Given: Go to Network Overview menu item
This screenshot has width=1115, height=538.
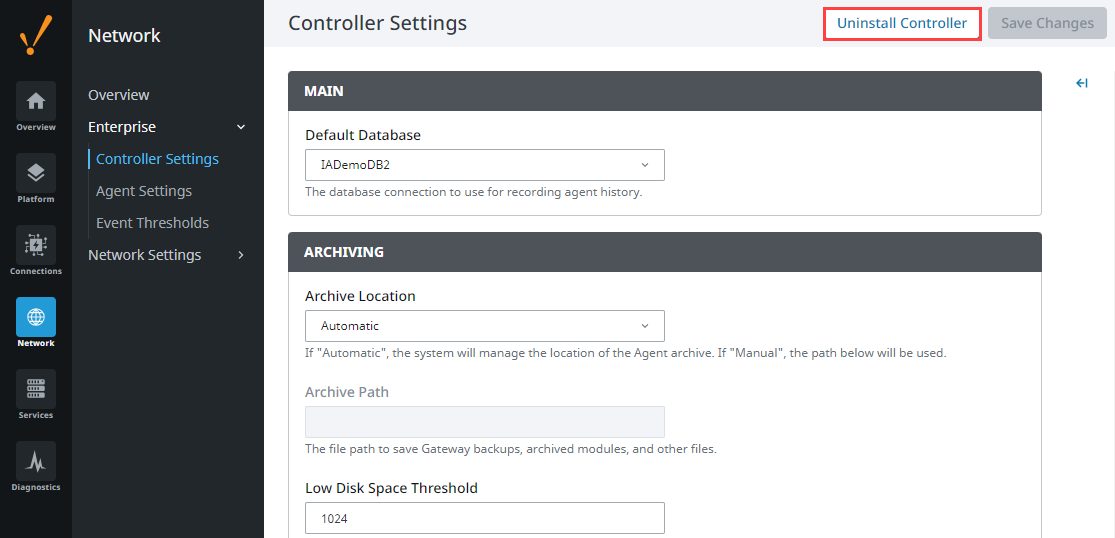Looking at the screenshot, I should coord(119,95).
